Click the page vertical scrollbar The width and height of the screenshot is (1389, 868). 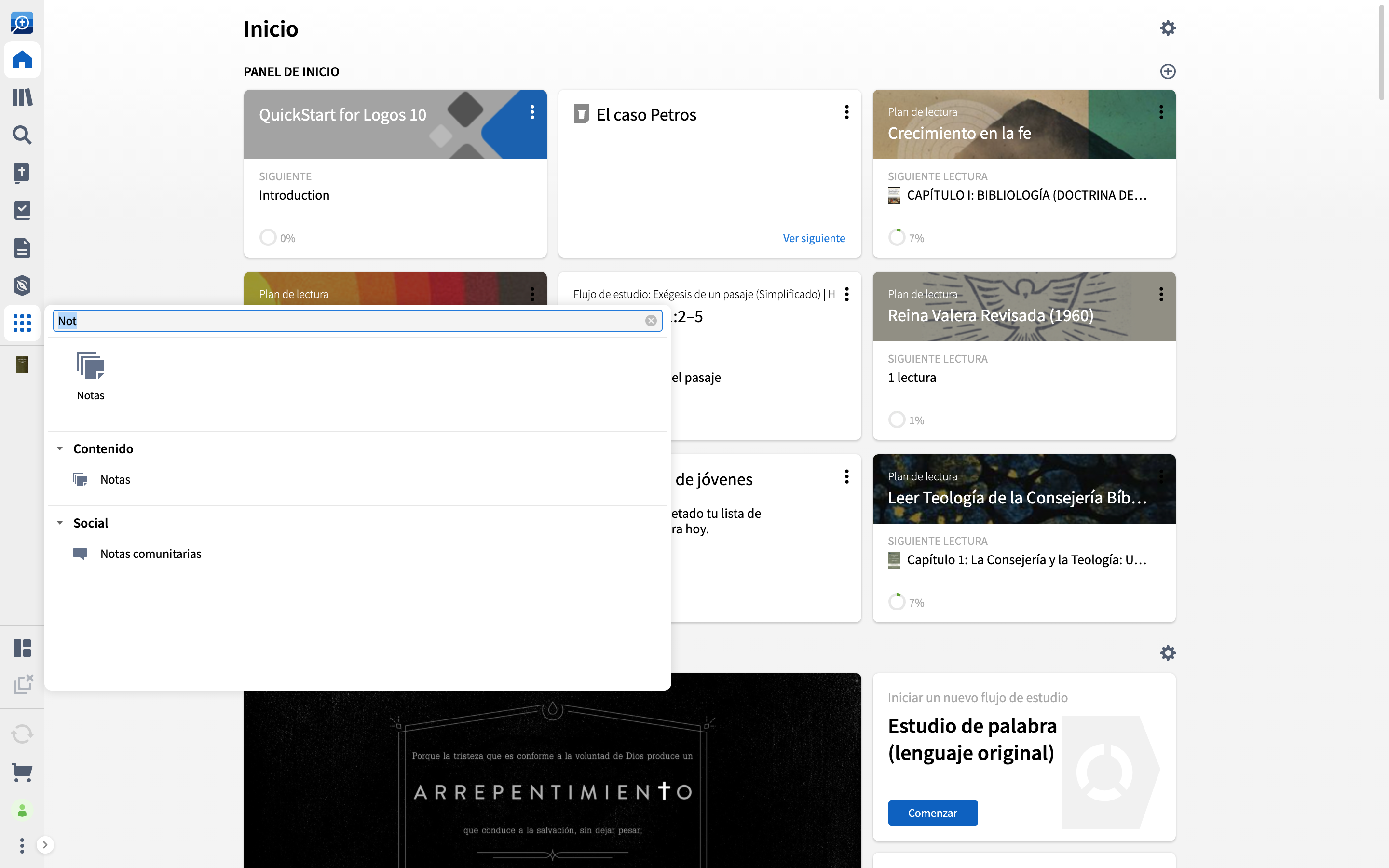point(1382,53)
